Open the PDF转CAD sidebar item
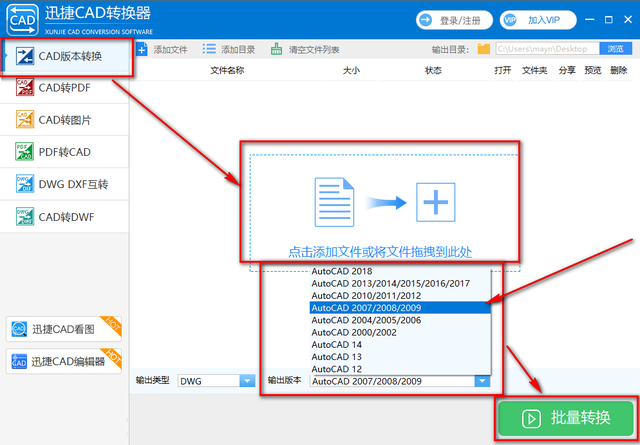This screenshot has height=445, width=640. tap(64, 152)
